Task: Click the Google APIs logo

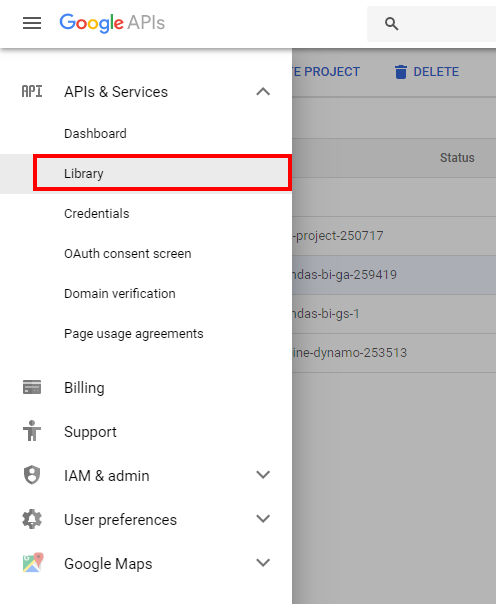Action: [112, 23]
